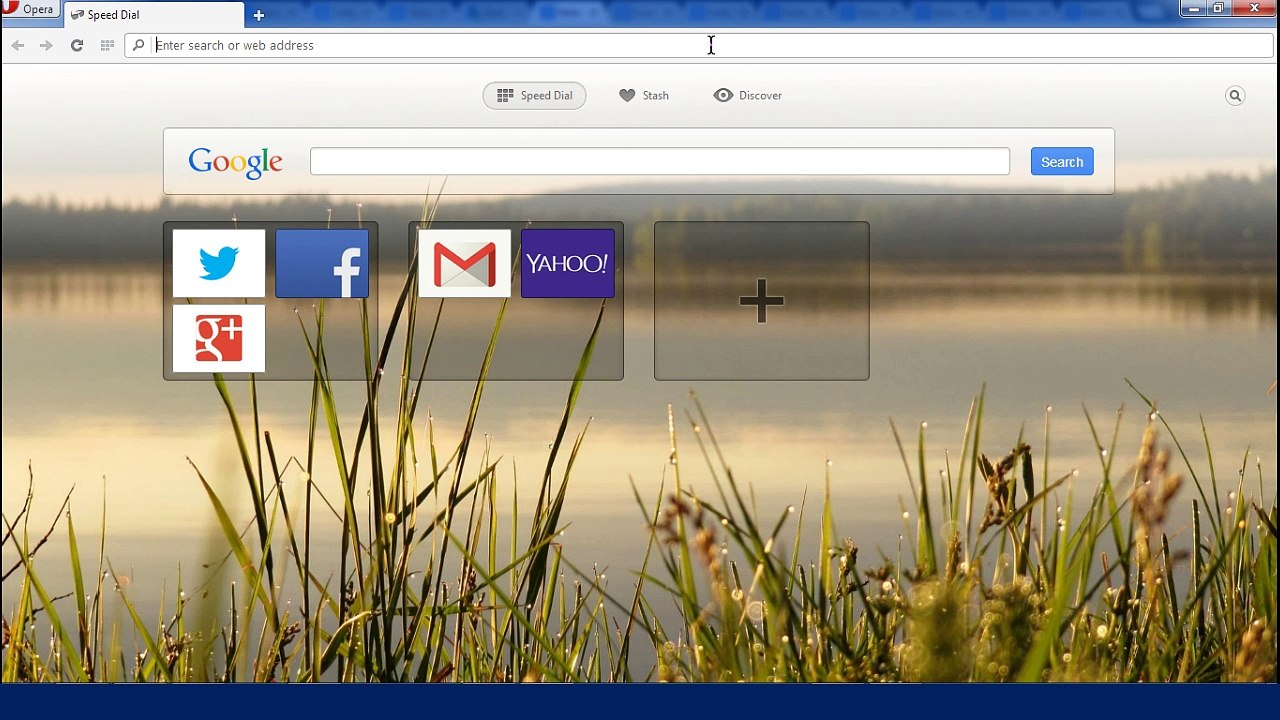1280x720 pixels.
Task: Open the Opera main menu button
Action: click(30, 10)
